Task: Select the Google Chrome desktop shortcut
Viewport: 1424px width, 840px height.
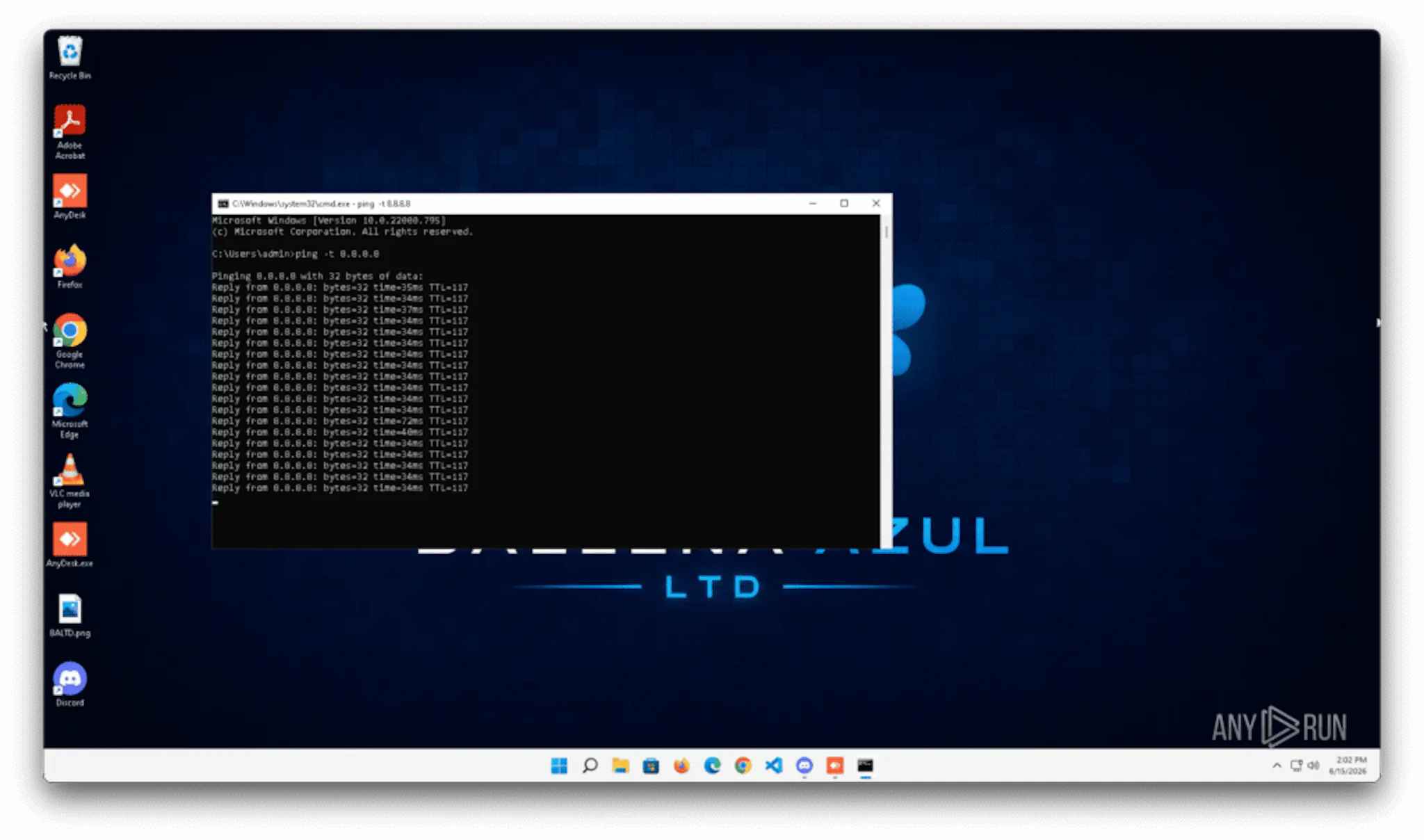Action: click(70, 341)
